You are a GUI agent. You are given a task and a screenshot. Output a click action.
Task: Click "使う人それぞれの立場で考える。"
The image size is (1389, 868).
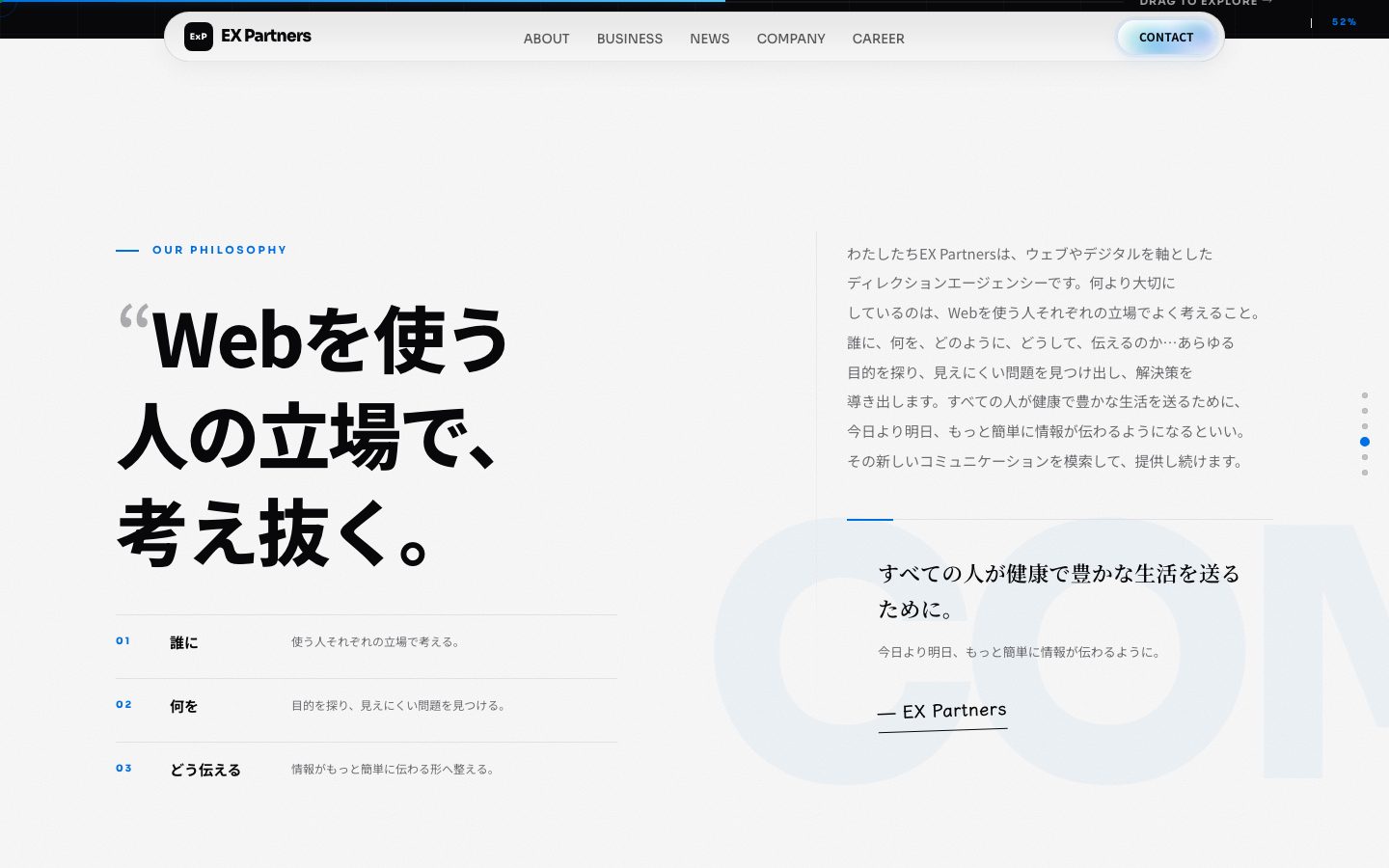(378, 641)
